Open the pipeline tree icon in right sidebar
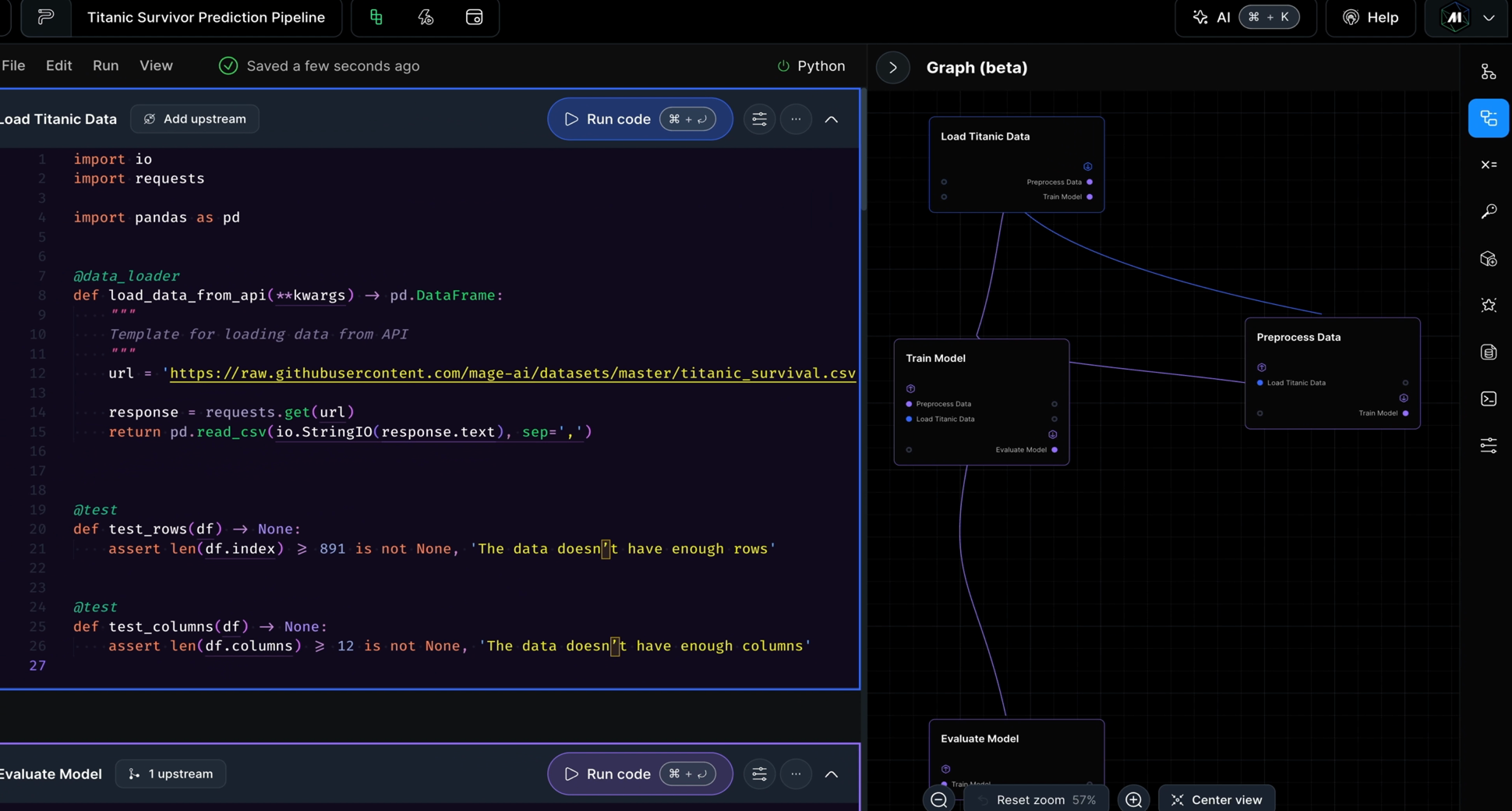Image resolution: width=1512 pixels, height=811 pixels. click(x=1488, y=72)
